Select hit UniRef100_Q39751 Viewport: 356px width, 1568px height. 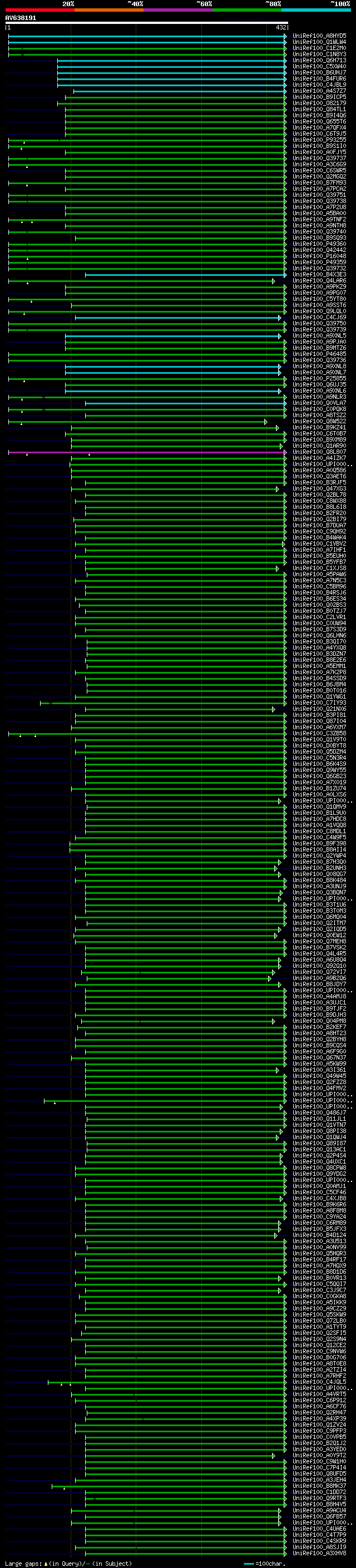tap(319, 195)
